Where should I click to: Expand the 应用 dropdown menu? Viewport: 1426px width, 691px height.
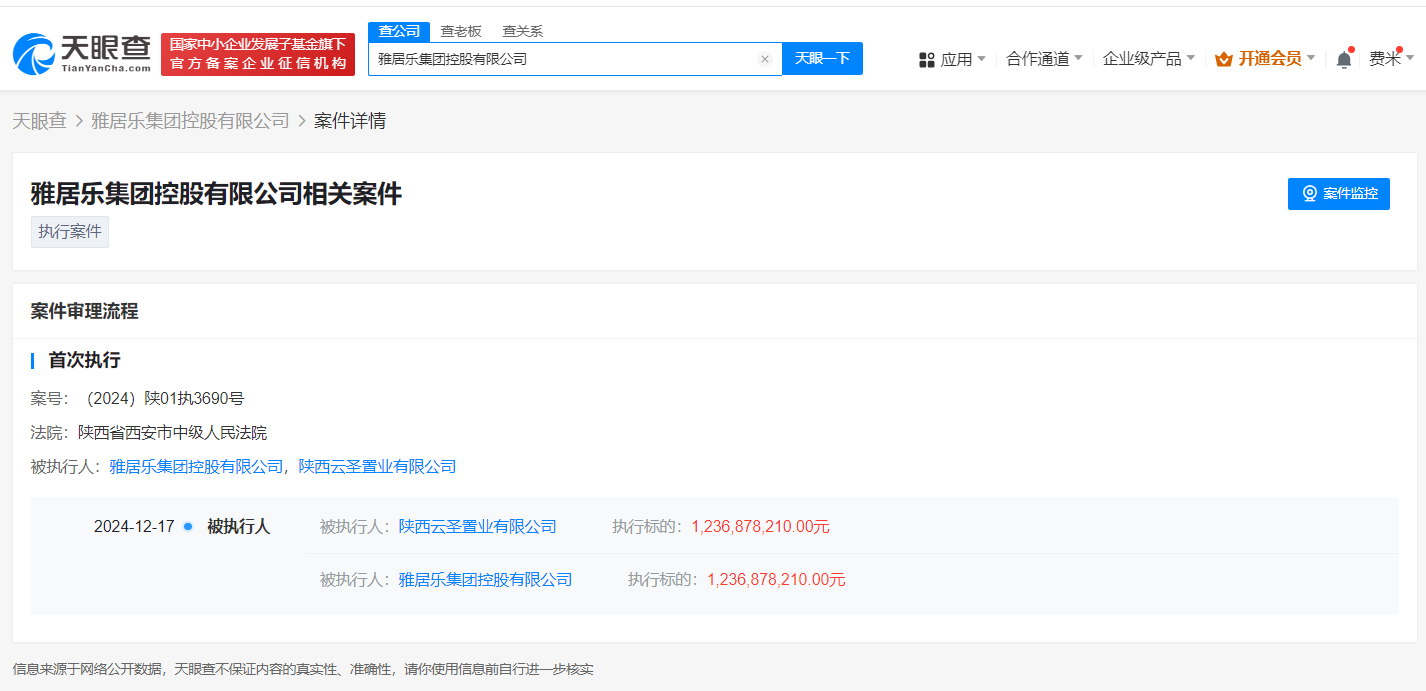[x=963, y=59]
